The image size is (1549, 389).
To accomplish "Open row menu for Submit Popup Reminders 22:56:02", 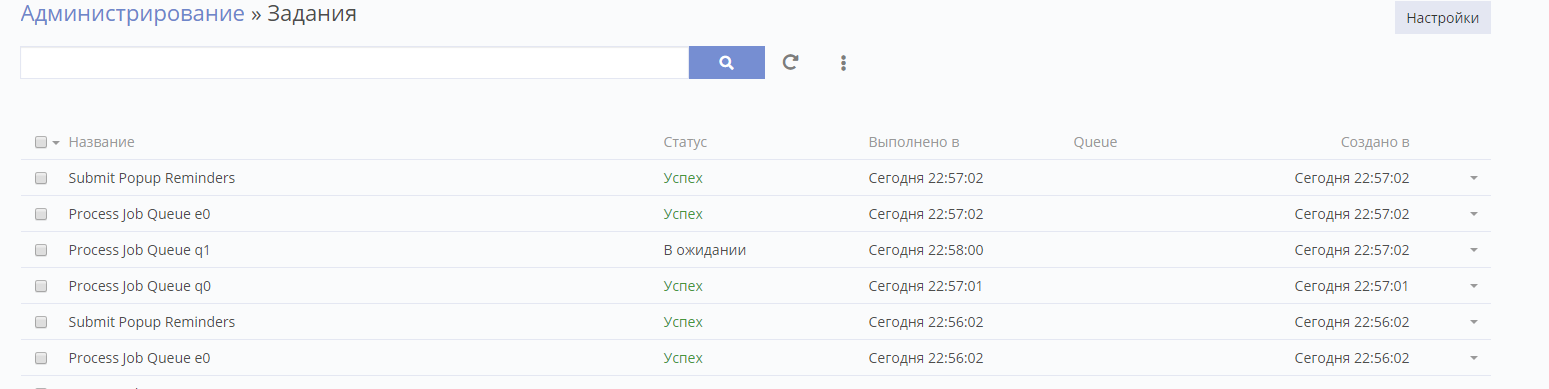I will pyautogui.click(x=1473, y=322).
